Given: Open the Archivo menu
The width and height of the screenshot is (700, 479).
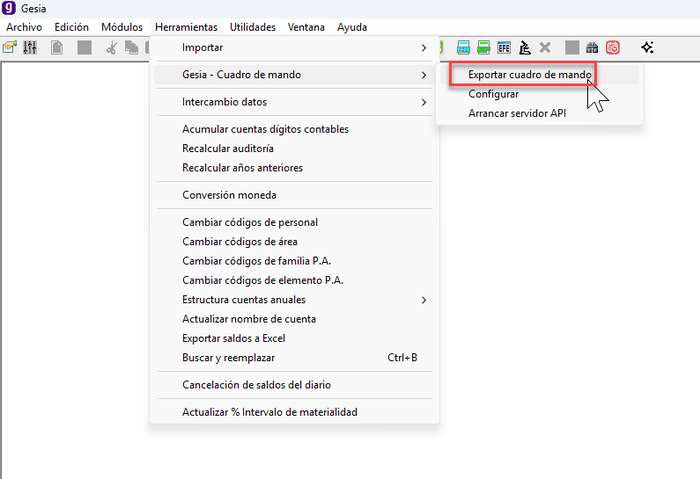Looking at the screenshot, I should pos(24,27).
